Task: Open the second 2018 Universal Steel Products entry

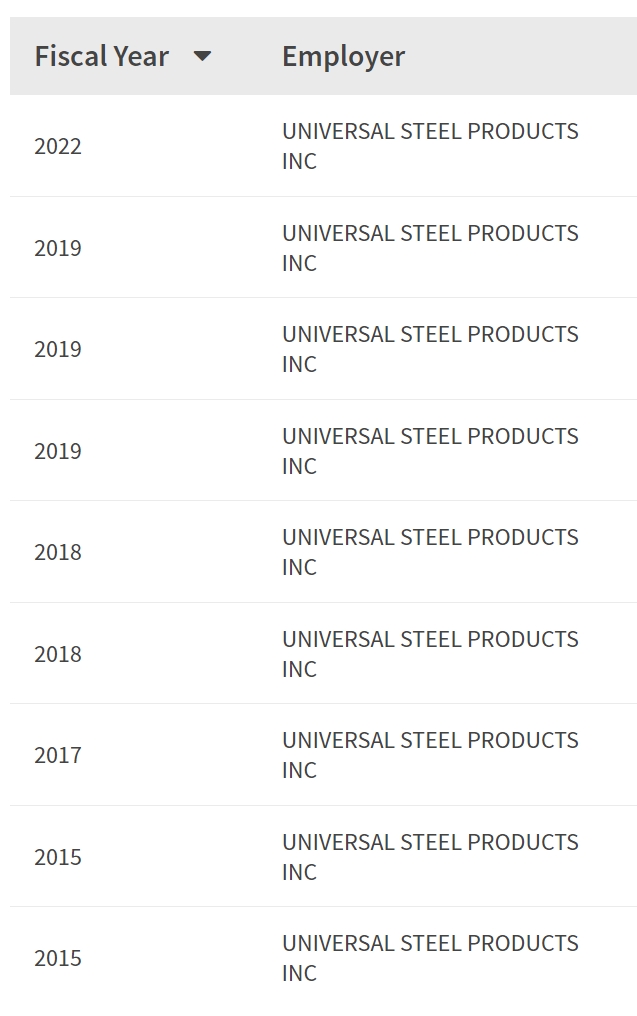Action: pos(430,654)
